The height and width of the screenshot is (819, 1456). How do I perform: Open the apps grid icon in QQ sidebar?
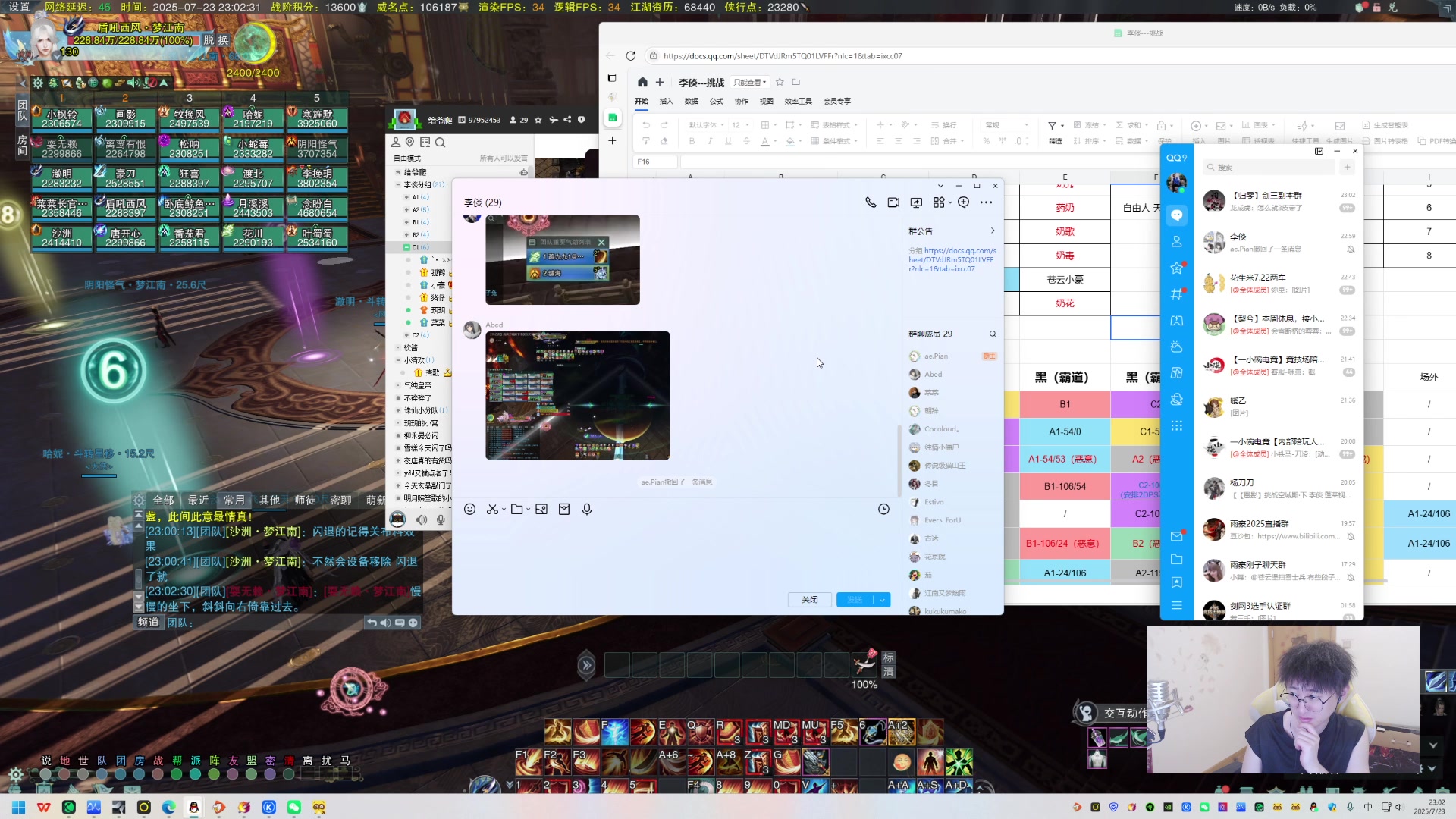click(x=1177, y=425)
